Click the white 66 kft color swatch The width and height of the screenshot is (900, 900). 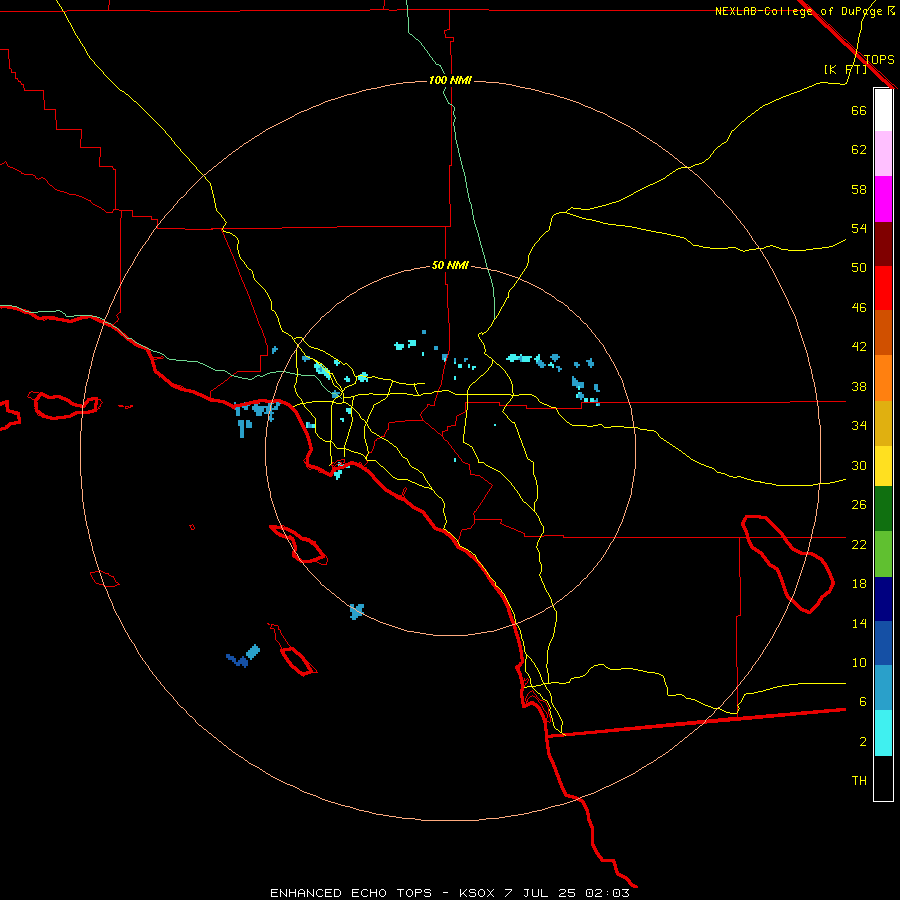(x=883, y=110)
